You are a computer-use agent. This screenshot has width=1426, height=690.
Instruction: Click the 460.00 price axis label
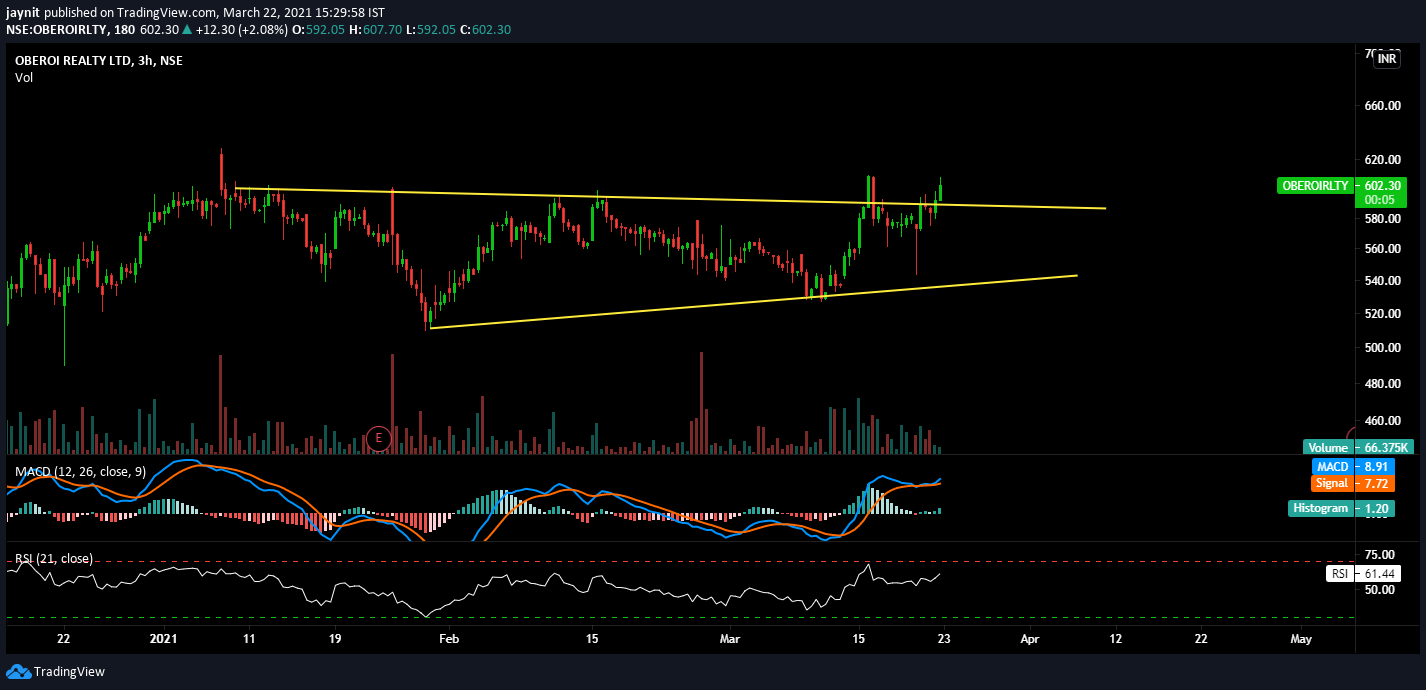pos(1384,421)
